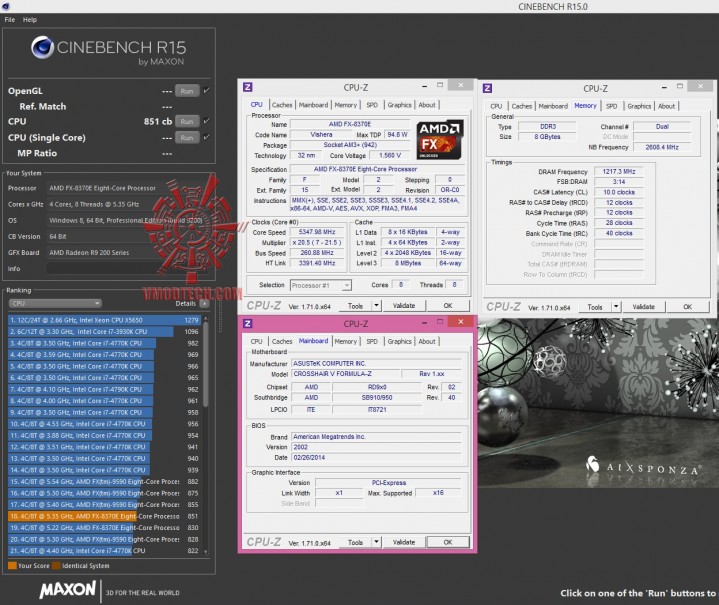This screenshot has width=719, height=605.
Task: Select Graphics tab in Memory window
Action: point(639,106)
